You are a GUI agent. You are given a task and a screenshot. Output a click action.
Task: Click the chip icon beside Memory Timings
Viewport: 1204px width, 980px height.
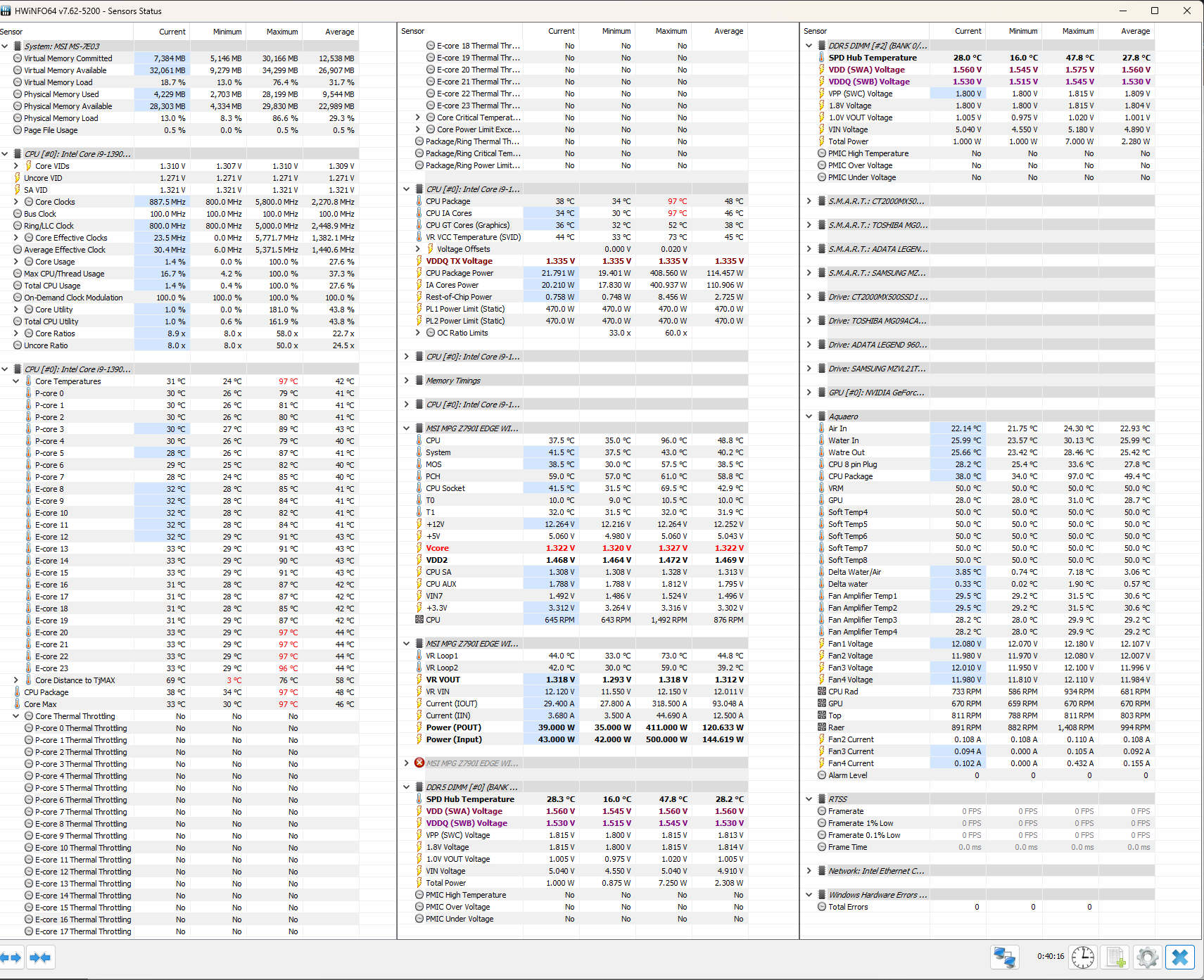pyautogui.click(x=419, y=381)
